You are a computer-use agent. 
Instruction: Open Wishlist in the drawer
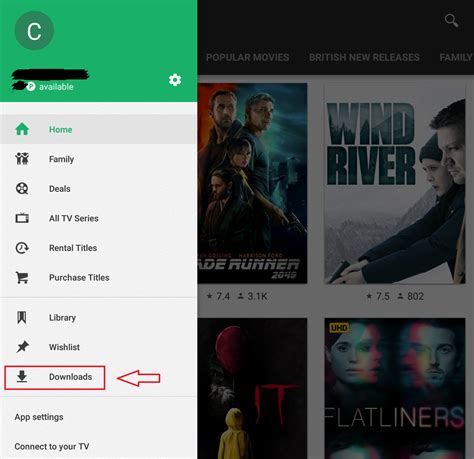click(x=98, y=347)
